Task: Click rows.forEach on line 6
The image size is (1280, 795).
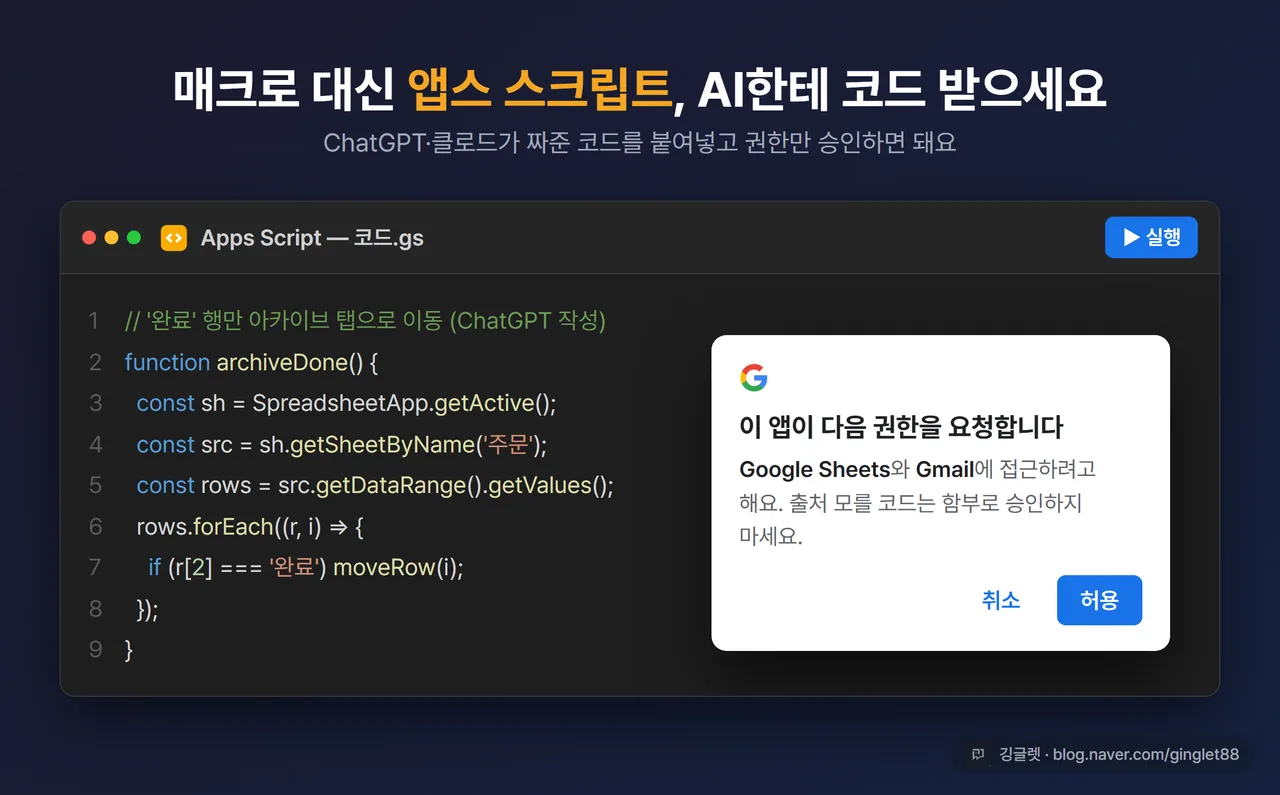Action: pos(205,526)
